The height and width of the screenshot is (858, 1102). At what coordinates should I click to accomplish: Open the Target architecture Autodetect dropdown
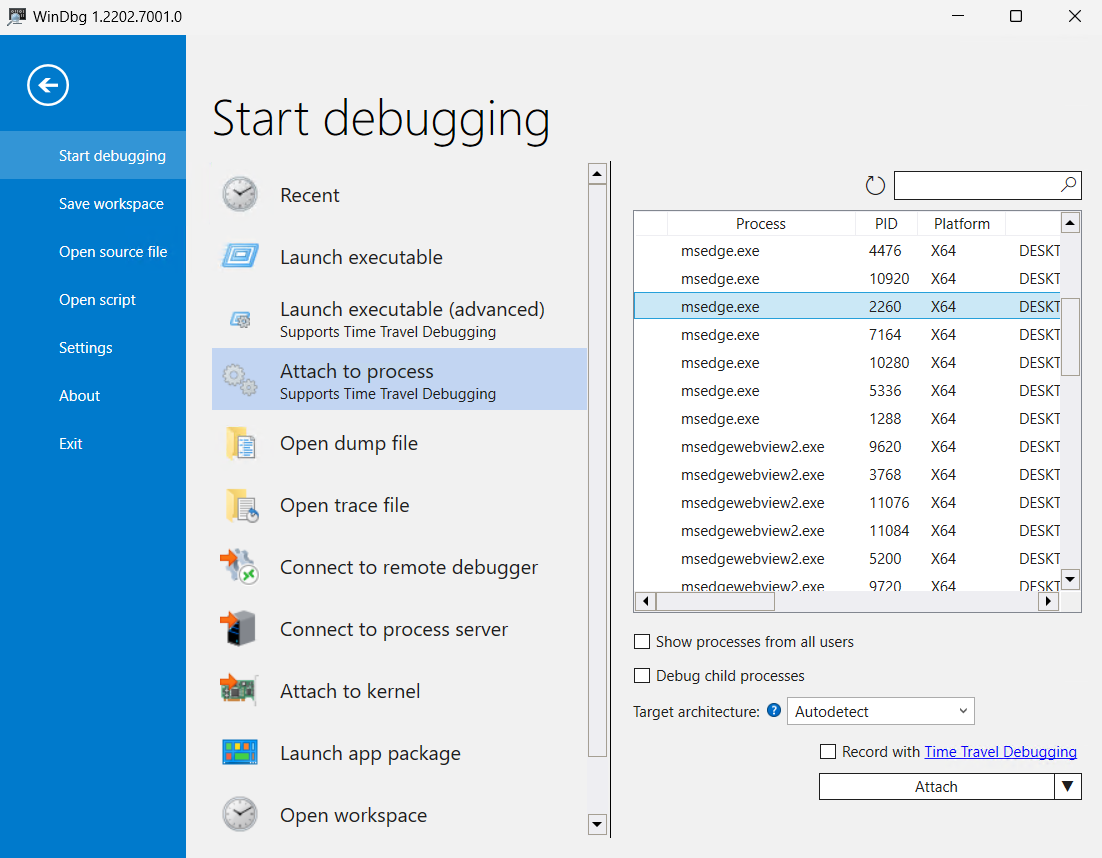pos(880,712)
